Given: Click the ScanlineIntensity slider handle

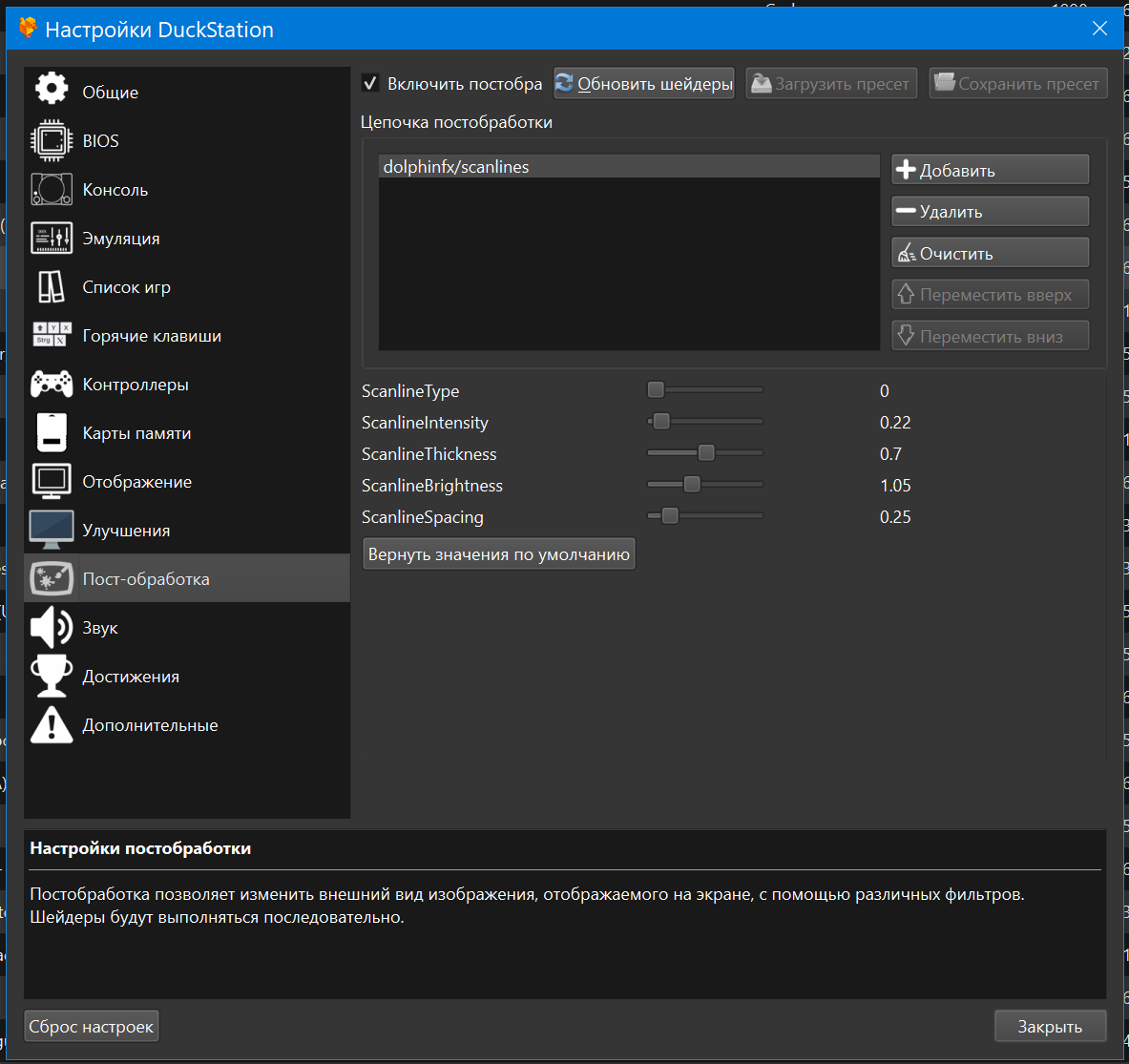Looking at the screenshot, I should click(661, 421).
